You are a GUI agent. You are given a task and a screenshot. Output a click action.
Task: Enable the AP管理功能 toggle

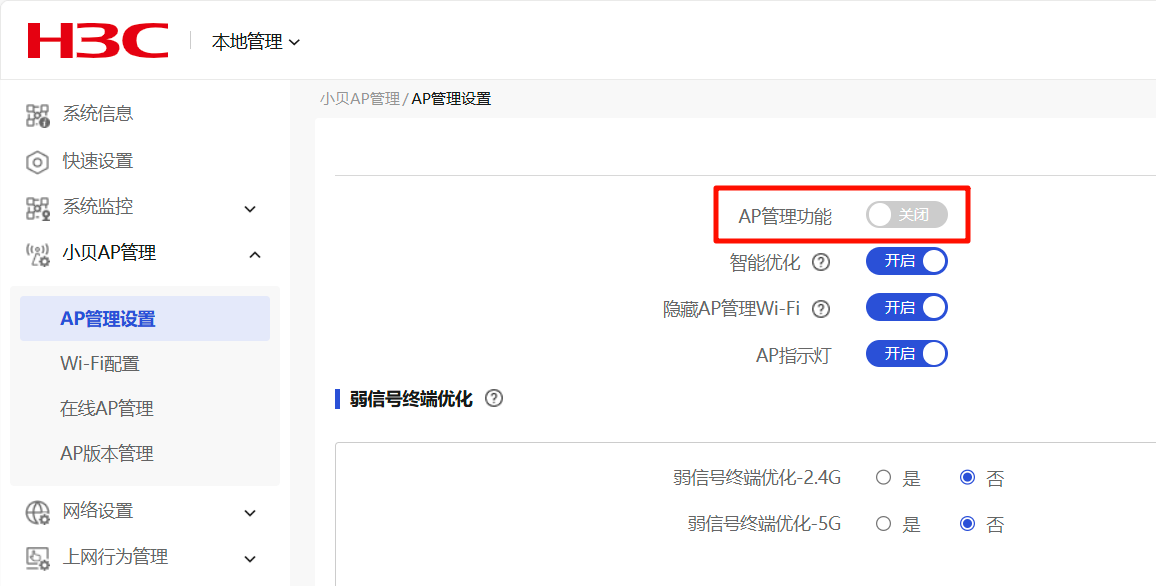click(x=906, y=215)
